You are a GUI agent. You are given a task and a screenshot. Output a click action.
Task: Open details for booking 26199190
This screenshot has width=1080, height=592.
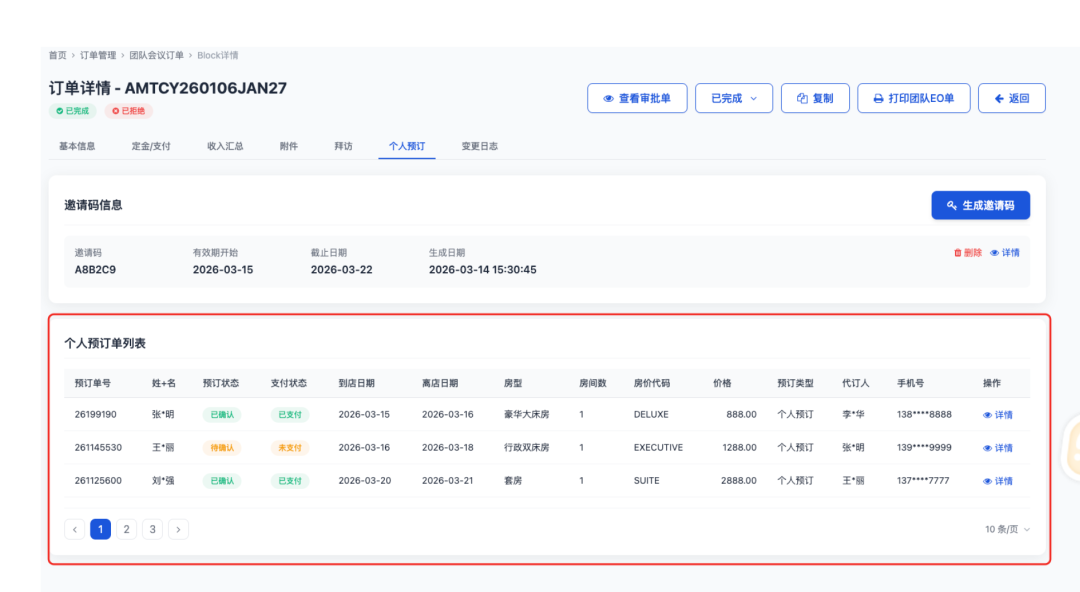pos(997,415)
